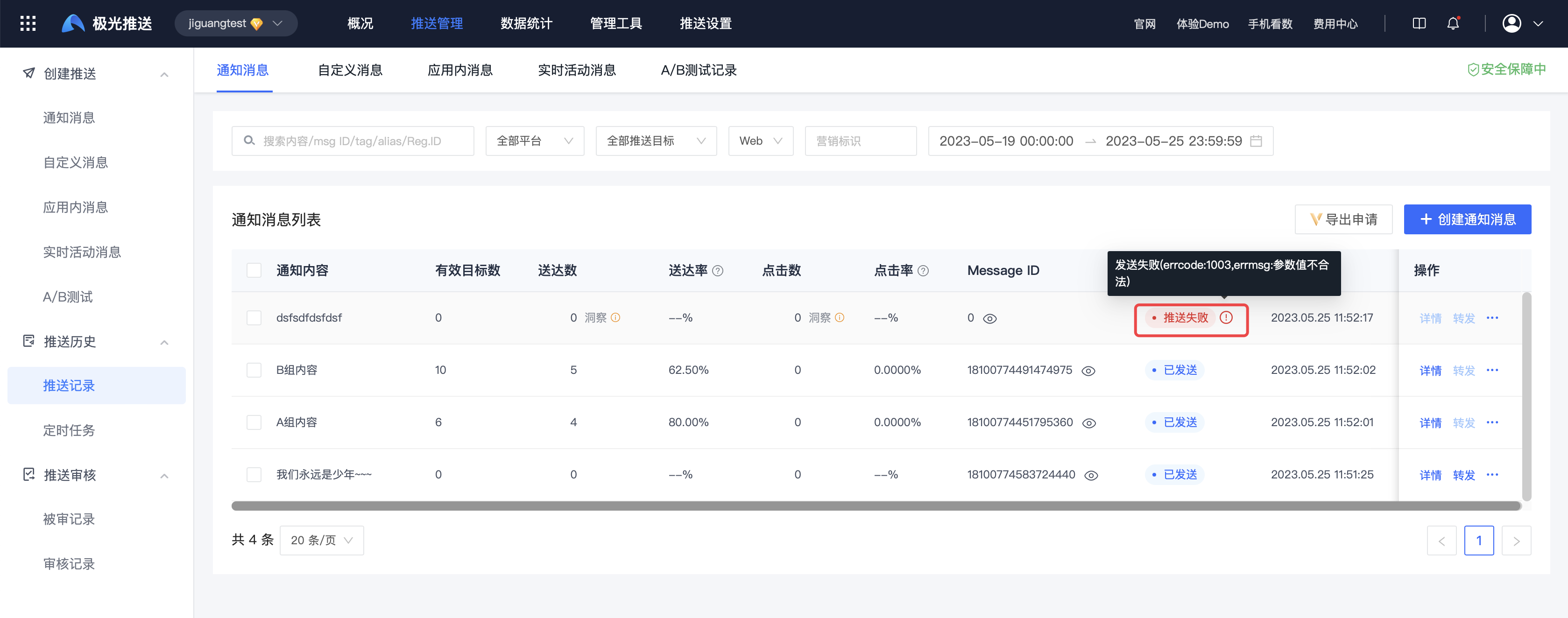Click the 点击数 洞察 info icon for dsfsdfdsfdsf
The height and width of the screenshot is (618, 1568).
point(840,317)
